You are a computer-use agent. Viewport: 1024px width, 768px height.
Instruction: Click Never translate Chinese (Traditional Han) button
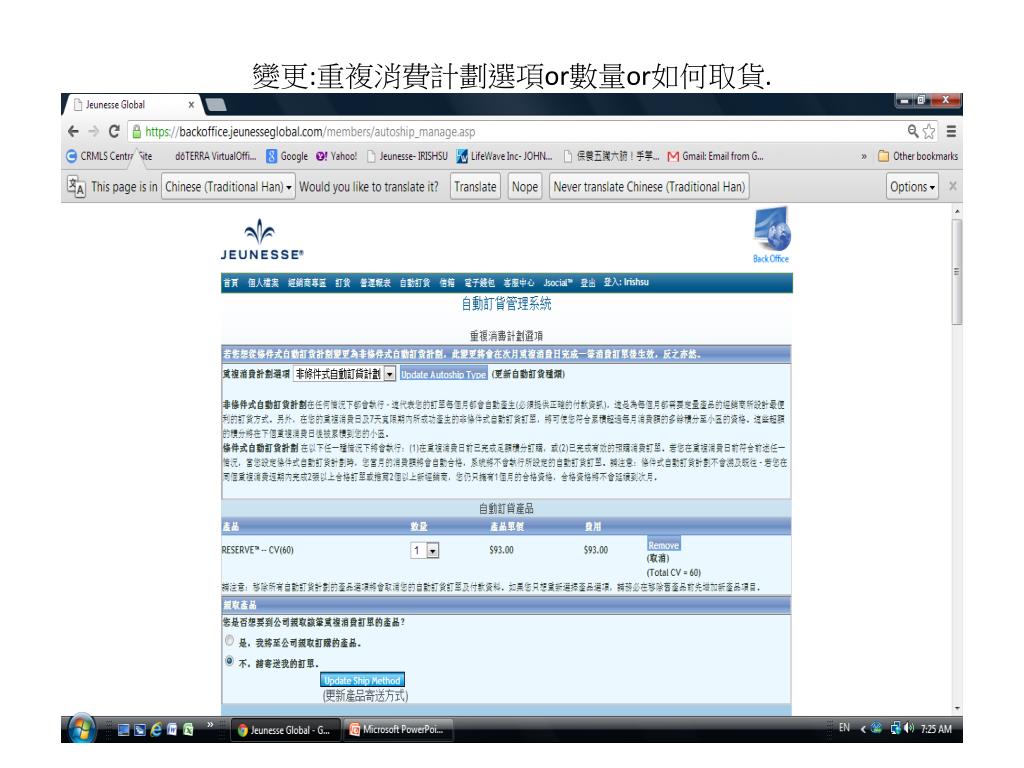click(x=649, y=187)
